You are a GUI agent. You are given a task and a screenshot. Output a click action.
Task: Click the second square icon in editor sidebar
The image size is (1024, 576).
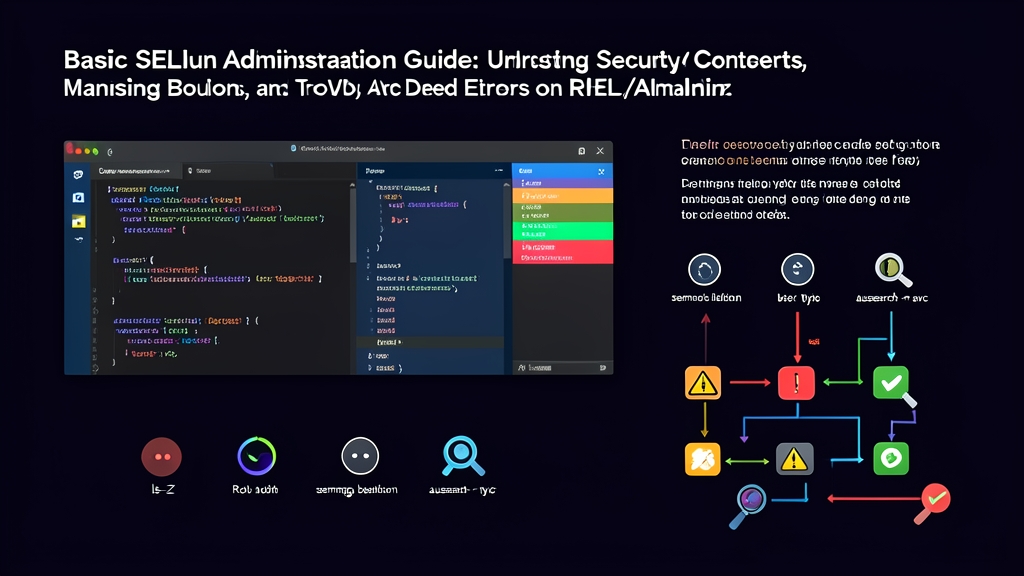[x=78, y=197]
